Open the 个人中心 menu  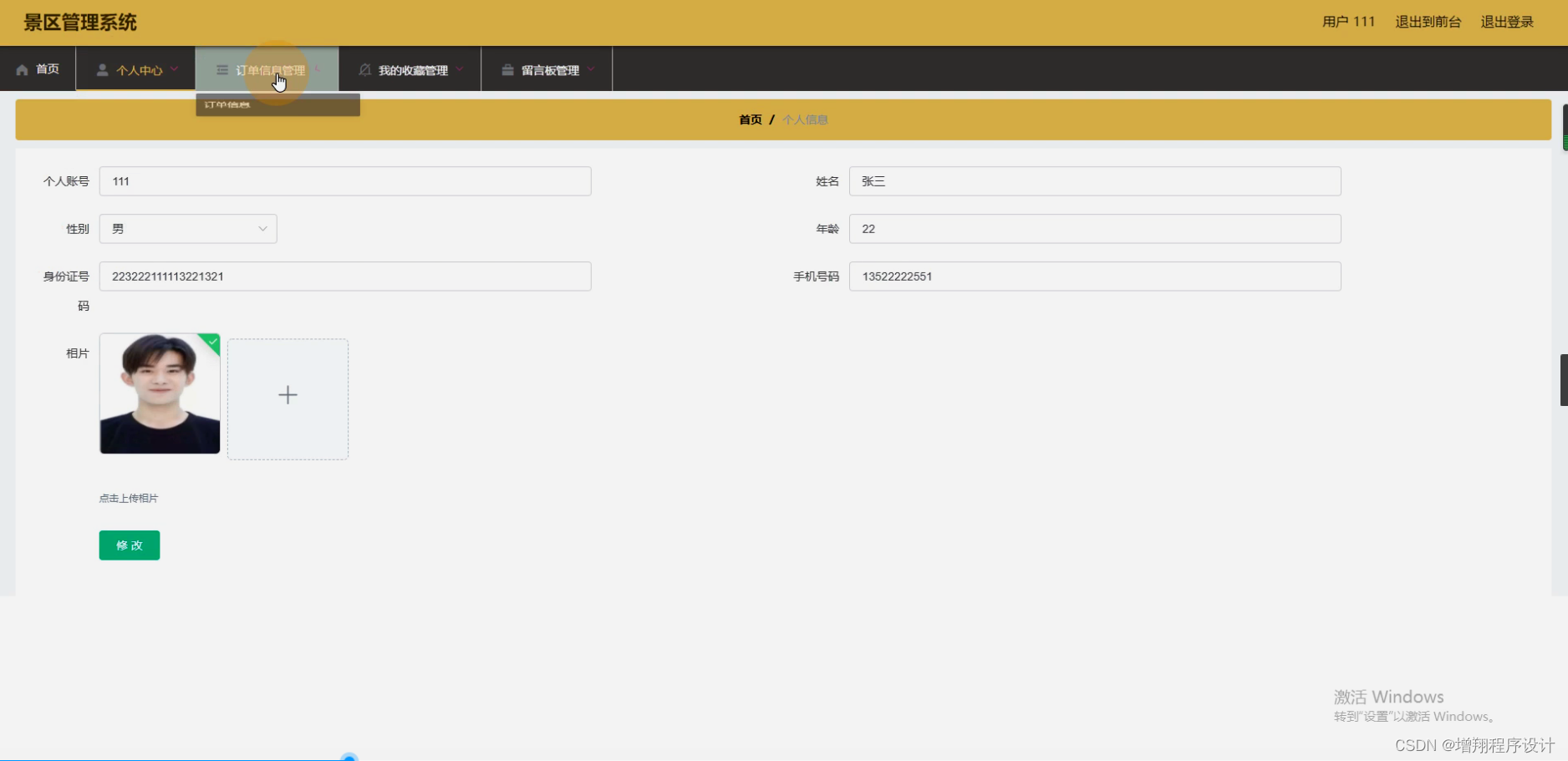coord(135,69)
